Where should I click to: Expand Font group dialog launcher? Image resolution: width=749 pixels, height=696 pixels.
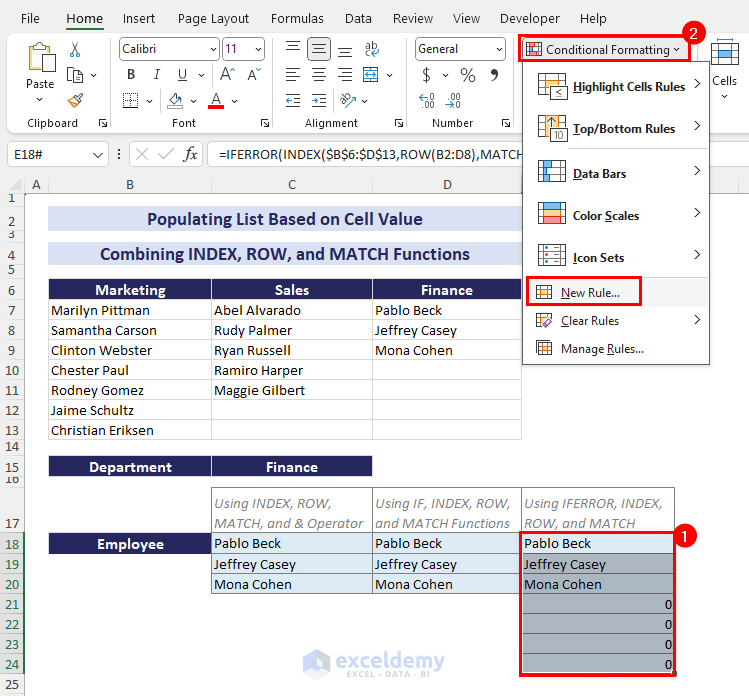(265, 123)
